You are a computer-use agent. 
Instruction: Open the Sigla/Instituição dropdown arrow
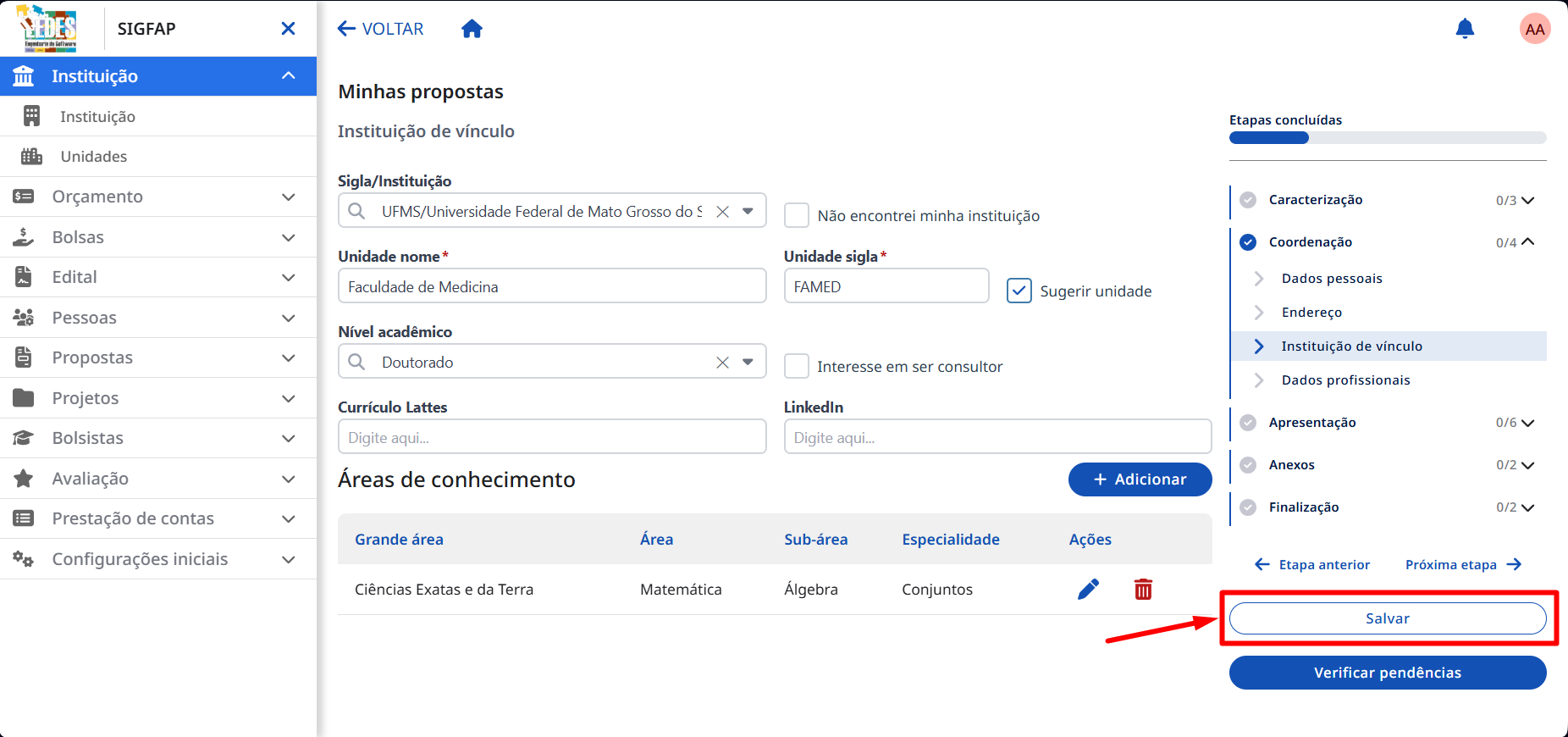click(x=748, y=211)
